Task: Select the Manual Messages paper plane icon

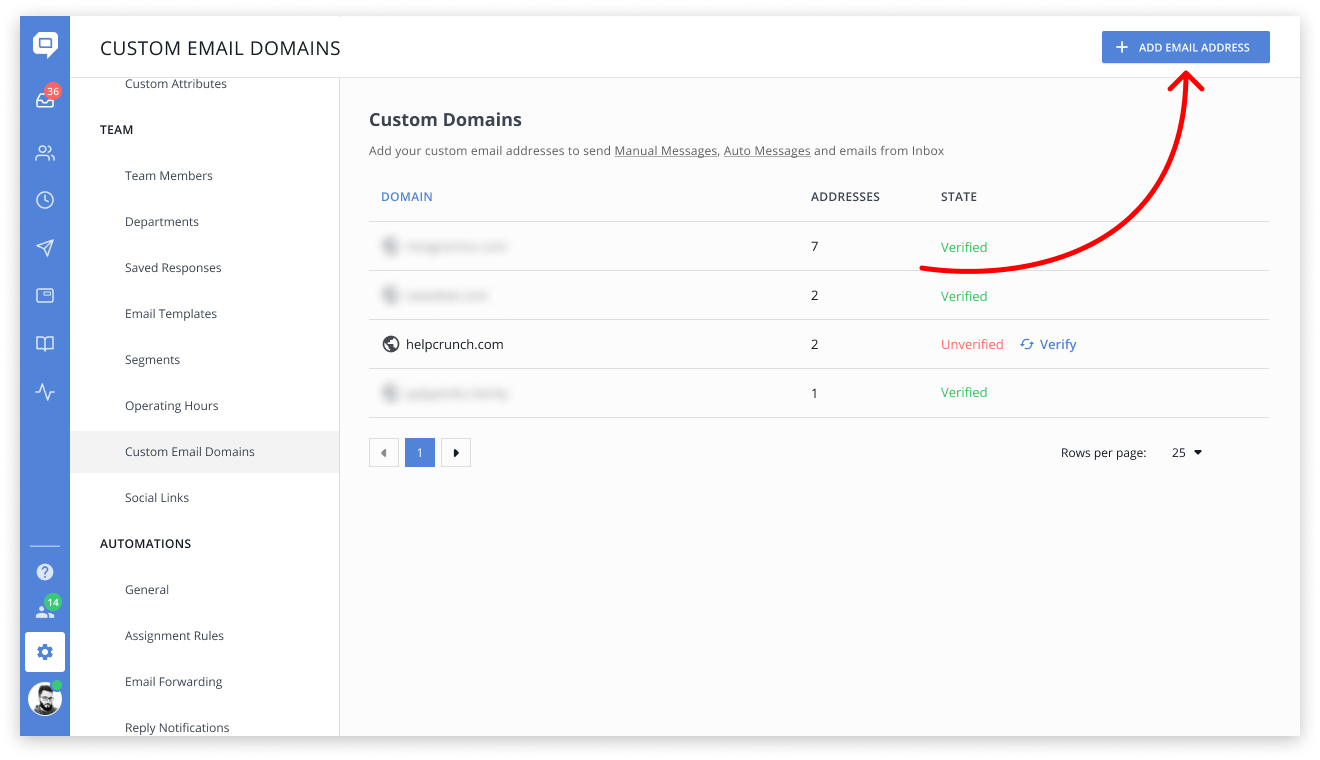Action: [45, 248]
